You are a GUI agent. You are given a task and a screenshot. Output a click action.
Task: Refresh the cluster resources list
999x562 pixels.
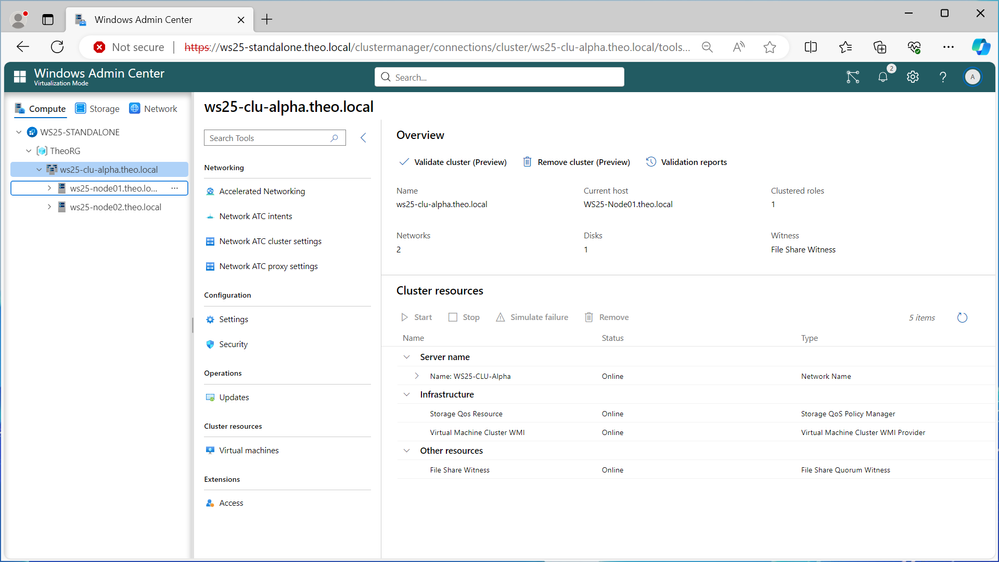click(962, 317)
